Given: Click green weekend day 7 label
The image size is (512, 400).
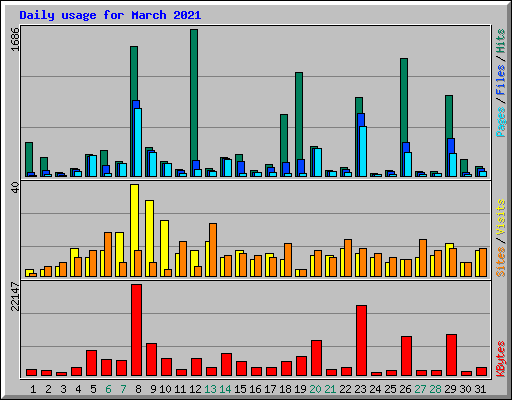Looking at the screenshot, I should [123, 389].
